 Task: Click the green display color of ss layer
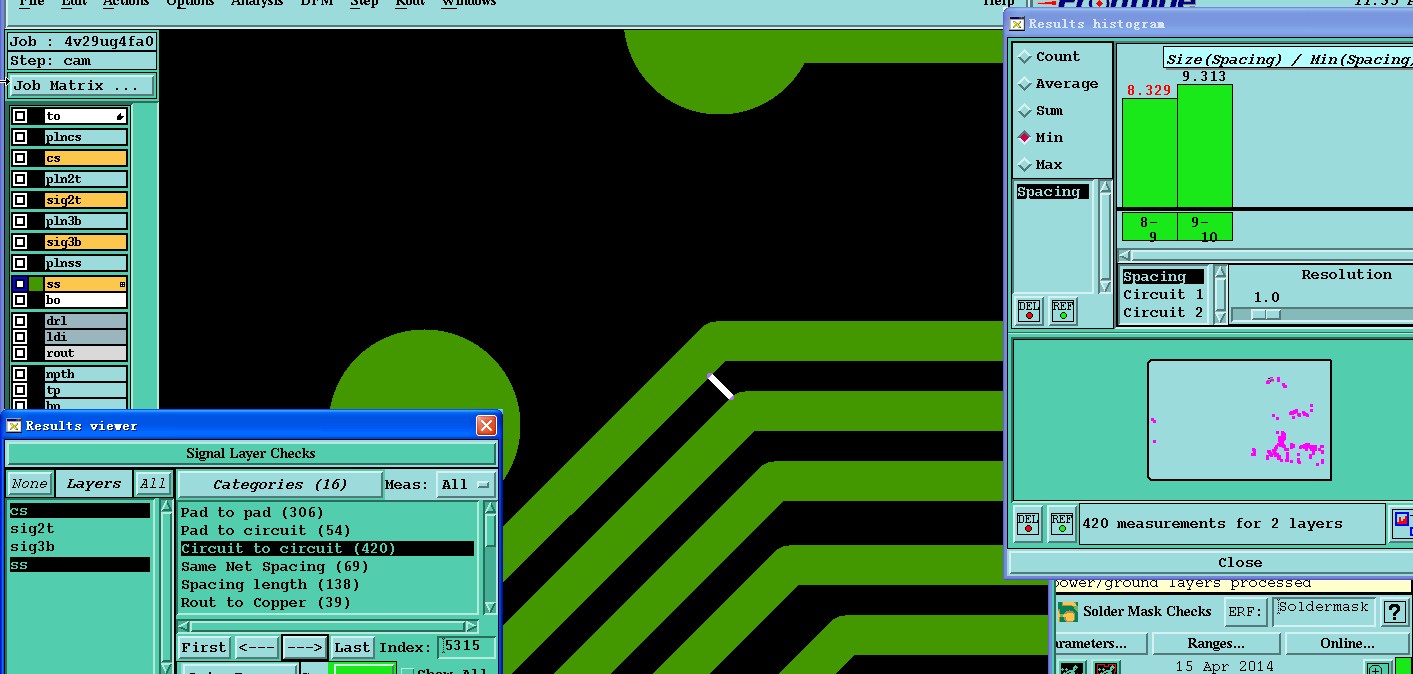click(x=37, y=284)
